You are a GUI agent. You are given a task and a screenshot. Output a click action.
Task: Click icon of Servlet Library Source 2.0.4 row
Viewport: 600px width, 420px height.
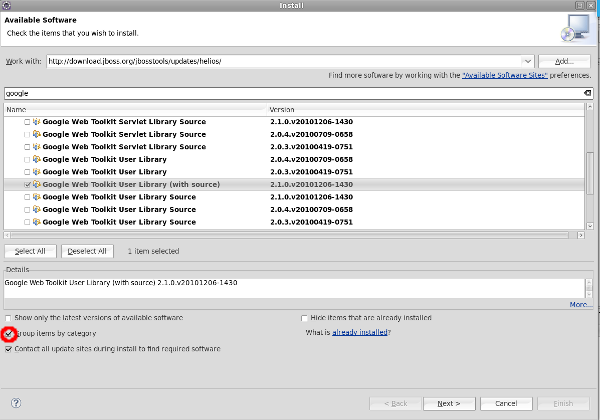(37, 134)
